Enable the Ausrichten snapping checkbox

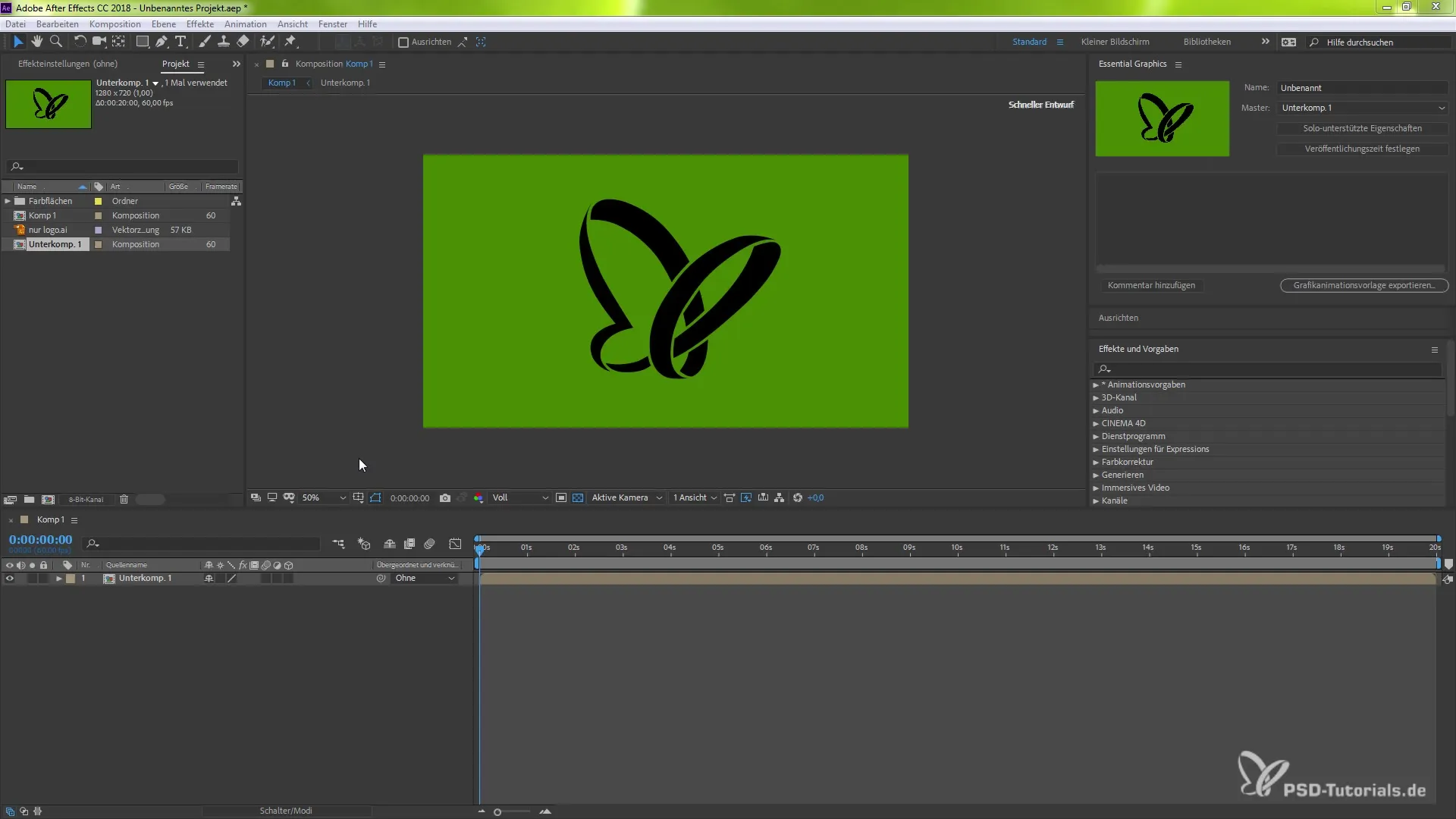point(403,42)
